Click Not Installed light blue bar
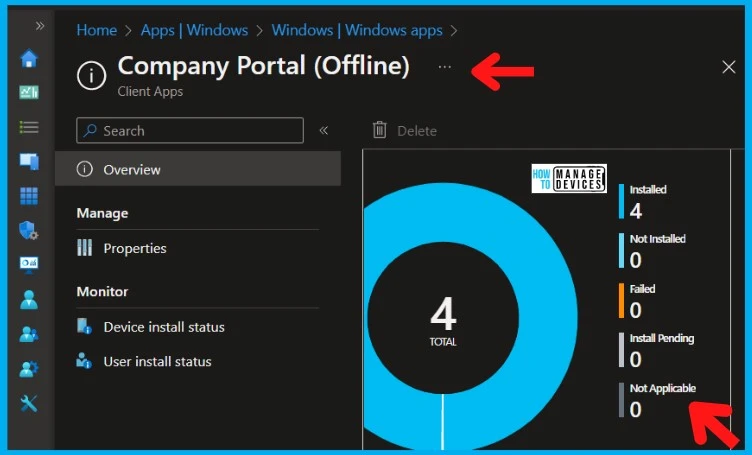This screenshot has width=752, height=455. tap(622, 251)
